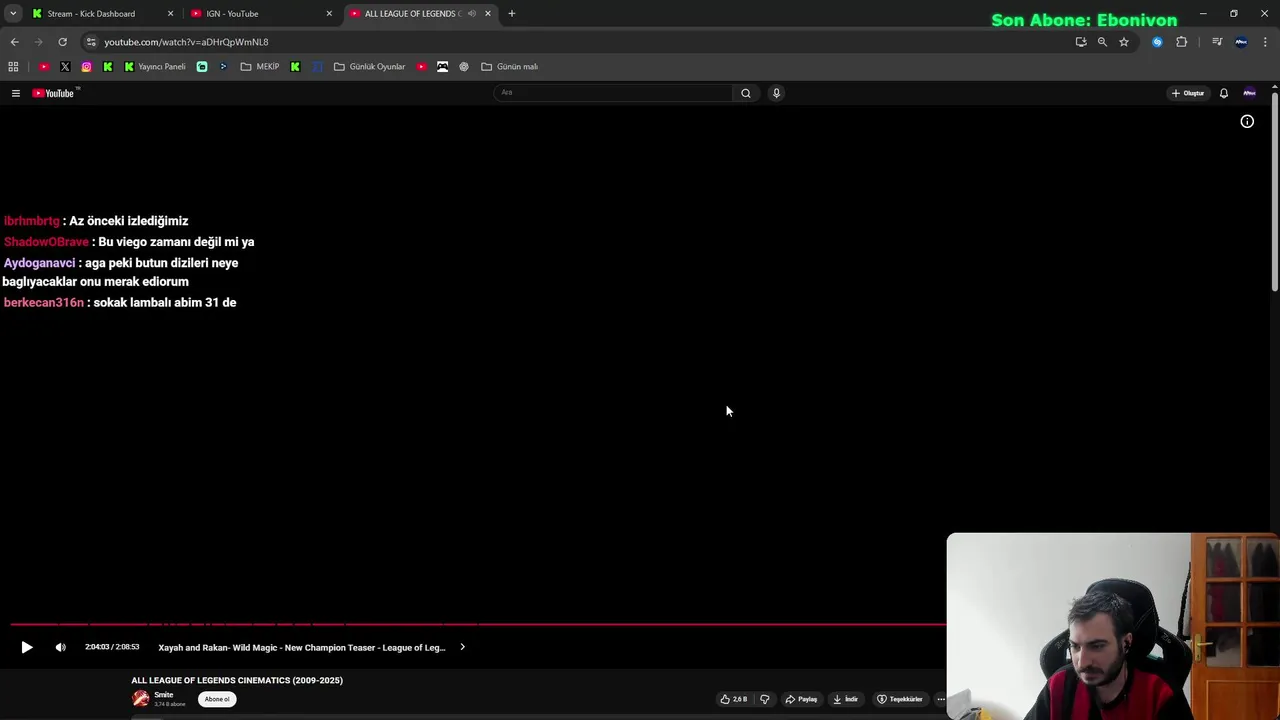
Task: Download the video with İndir
Action: coord(846,699)
